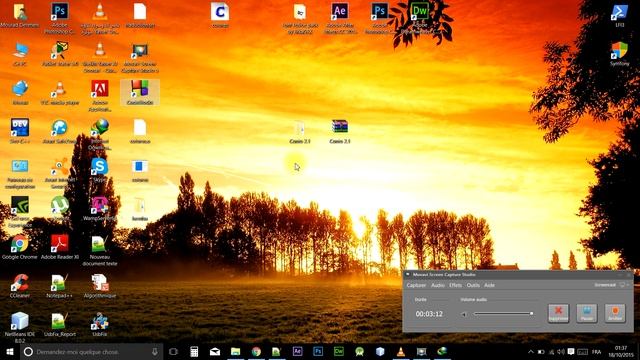Open After Effects from the taskbar
This screenshot has width=640, height=360.
297,351
